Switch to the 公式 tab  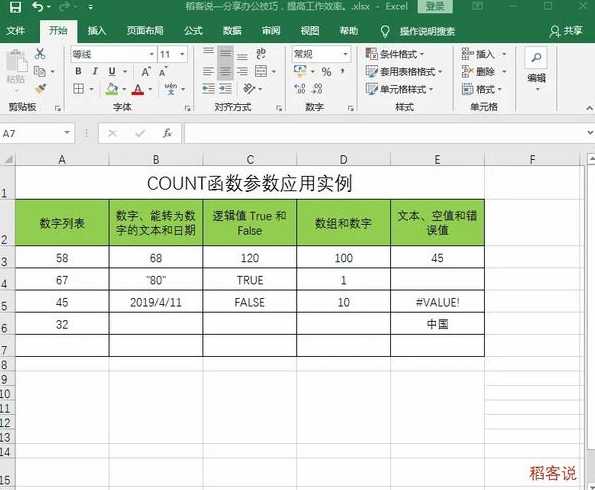pyautogui.click(x=194, y=31)
